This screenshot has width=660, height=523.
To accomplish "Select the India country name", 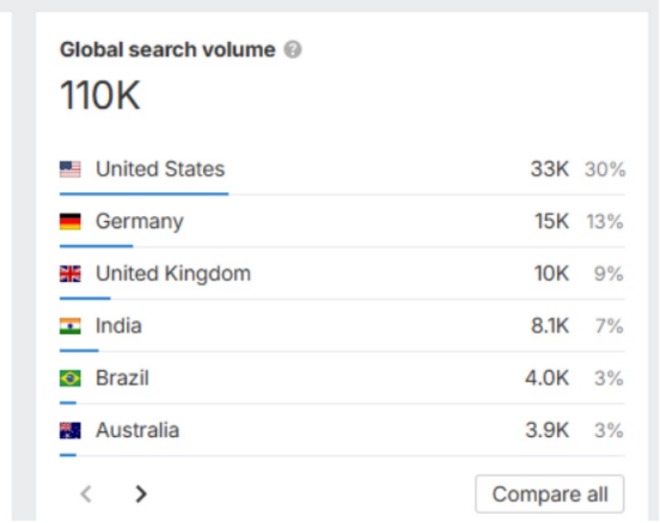I will 119,326.
